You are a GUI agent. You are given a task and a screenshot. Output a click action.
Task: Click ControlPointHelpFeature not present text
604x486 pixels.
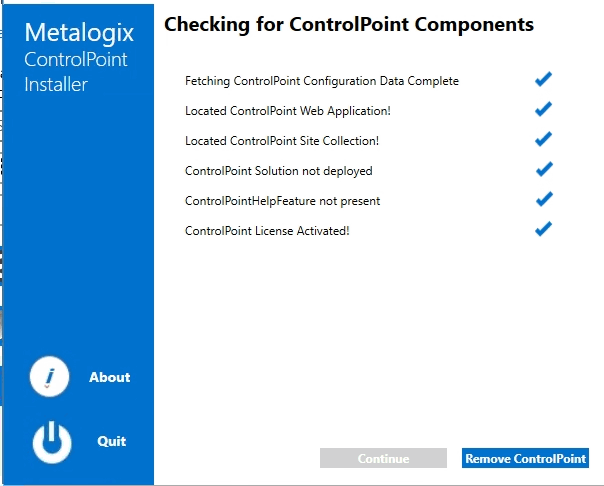282,201
